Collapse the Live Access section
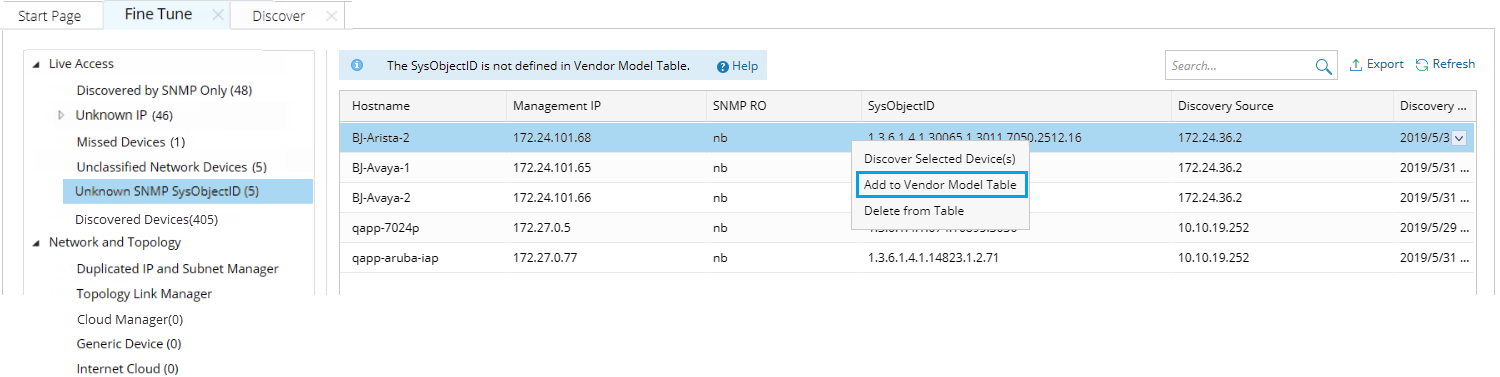This screenshot has width=1500, height=377. coord(36,64)
